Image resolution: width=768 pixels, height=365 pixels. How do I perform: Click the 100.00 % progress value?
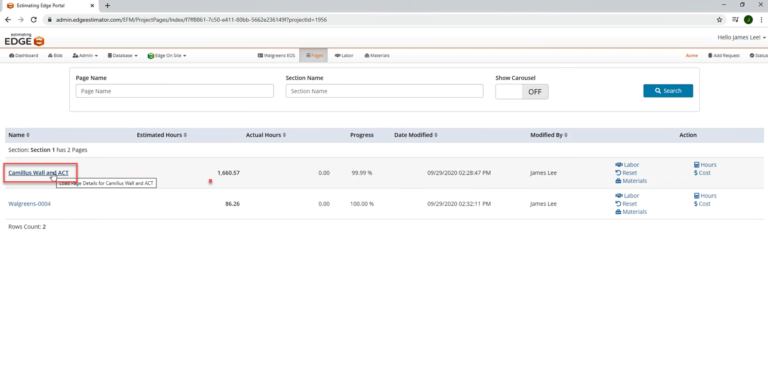pyautogui.click(x=362, y=204)
